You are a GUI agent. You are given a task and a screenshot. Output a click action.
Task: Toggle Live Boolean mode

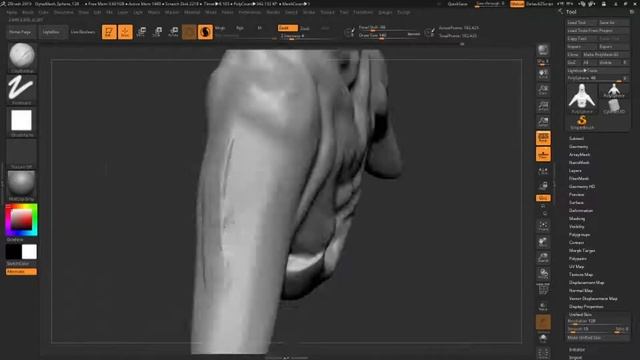coord(83,32)
